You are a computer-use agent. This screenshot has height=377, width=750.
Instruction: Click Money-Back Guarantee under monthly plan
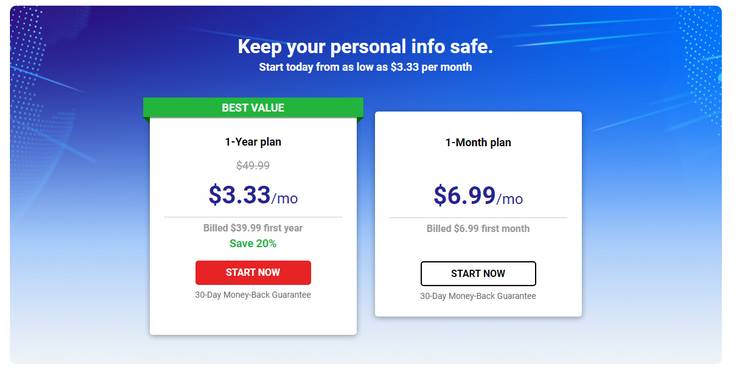point(478,296)
